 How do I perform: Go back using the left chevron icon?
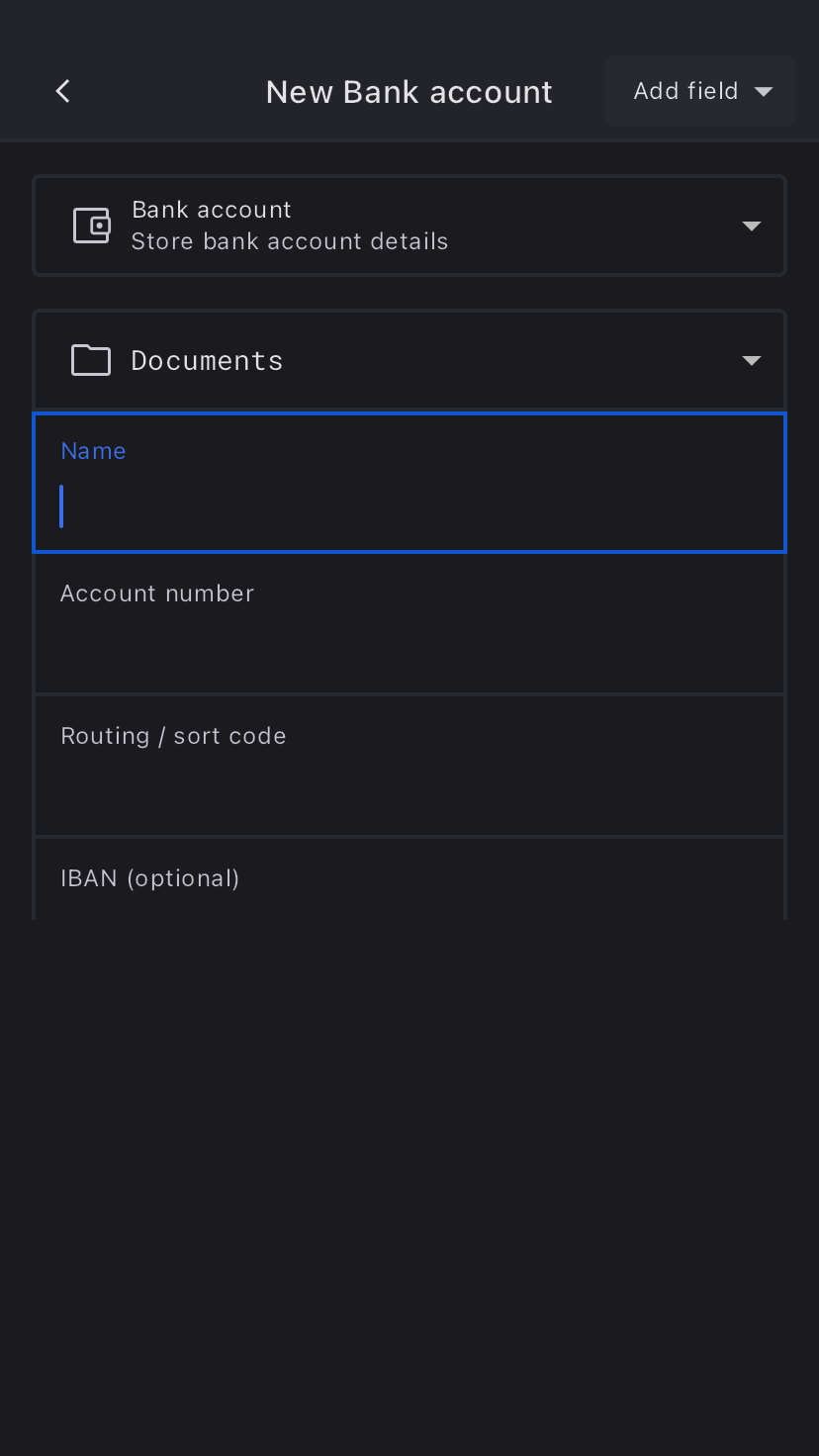click(62, 91)
